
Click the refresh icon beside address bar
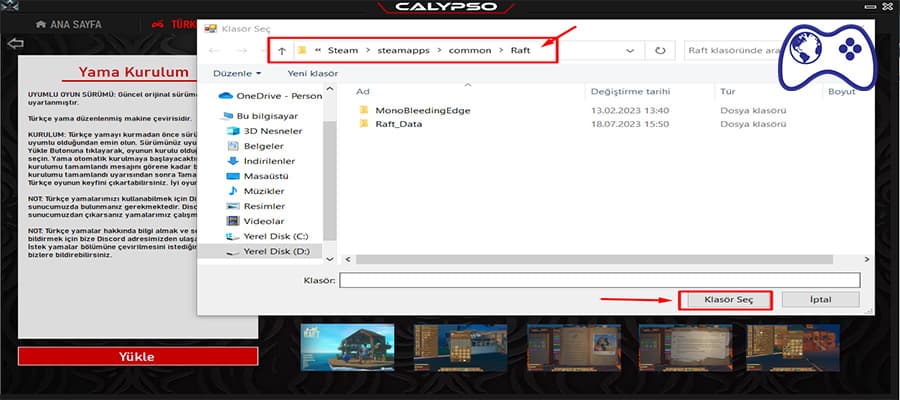tap(660, 50)
